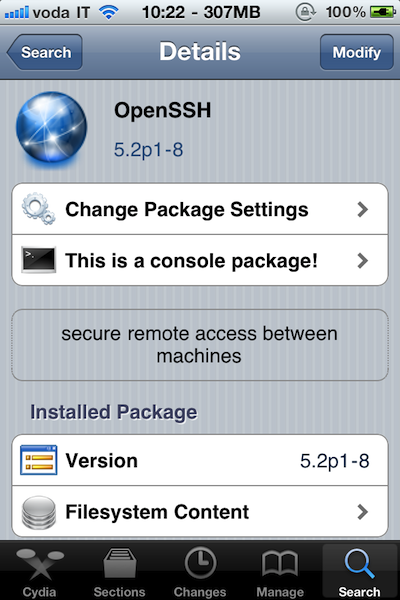Select the Search tab in bottom bar

pos(359,572)
